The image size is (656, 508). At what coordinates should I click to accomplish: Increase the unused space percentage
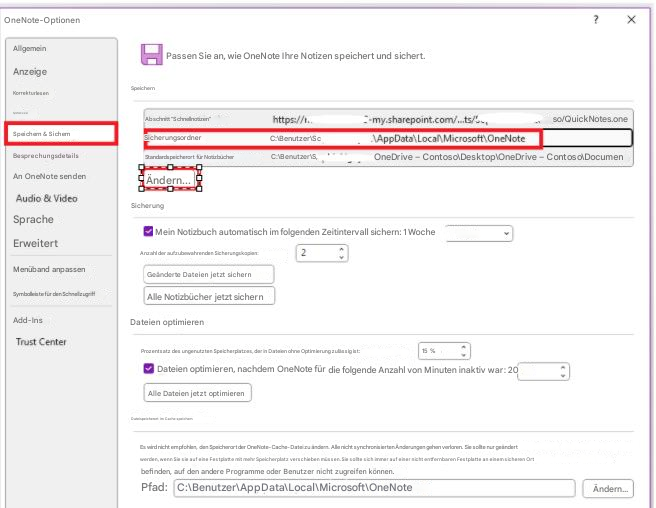click(464, 347)
